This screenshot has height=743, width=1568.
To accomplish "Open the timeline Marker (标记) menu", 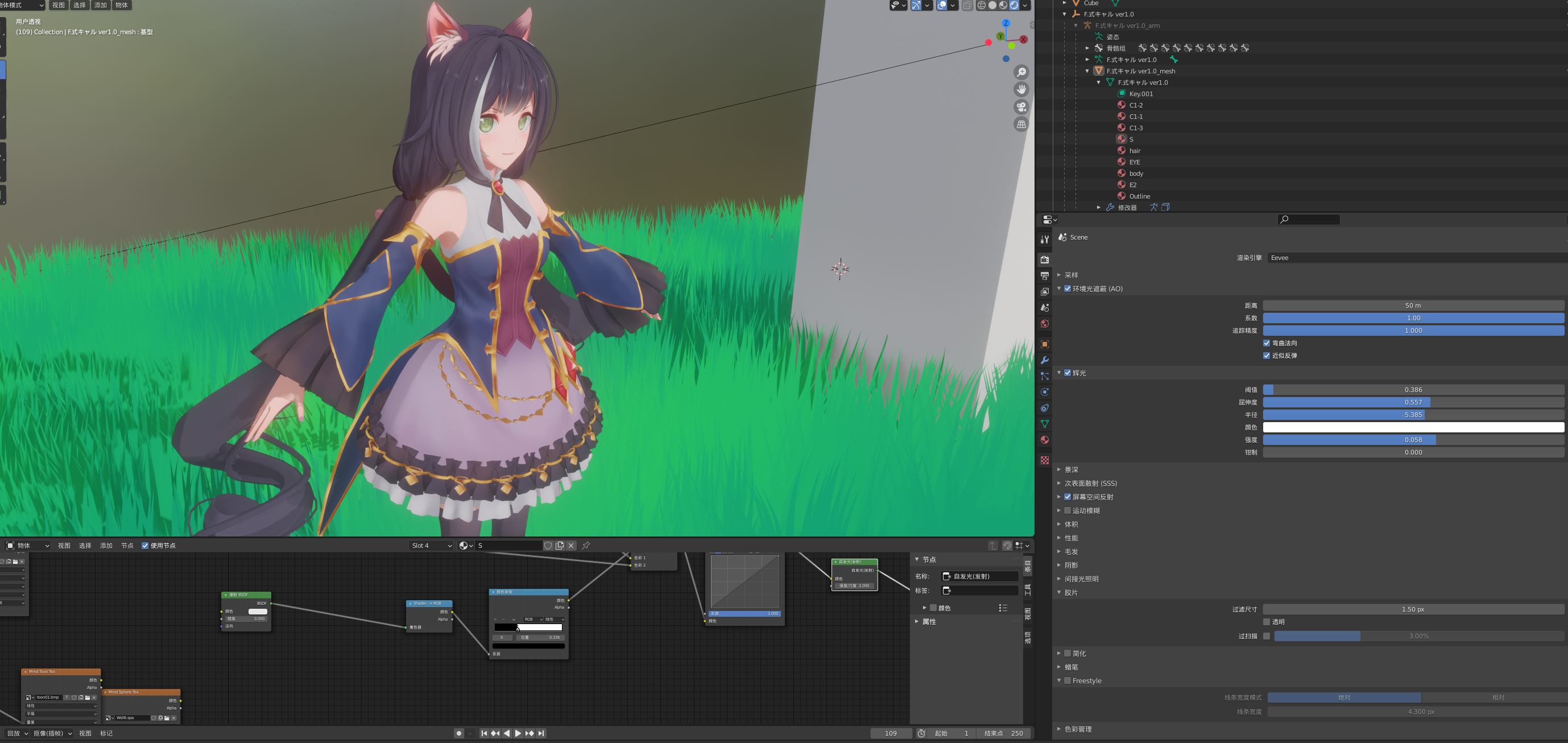I will point(106,733).
